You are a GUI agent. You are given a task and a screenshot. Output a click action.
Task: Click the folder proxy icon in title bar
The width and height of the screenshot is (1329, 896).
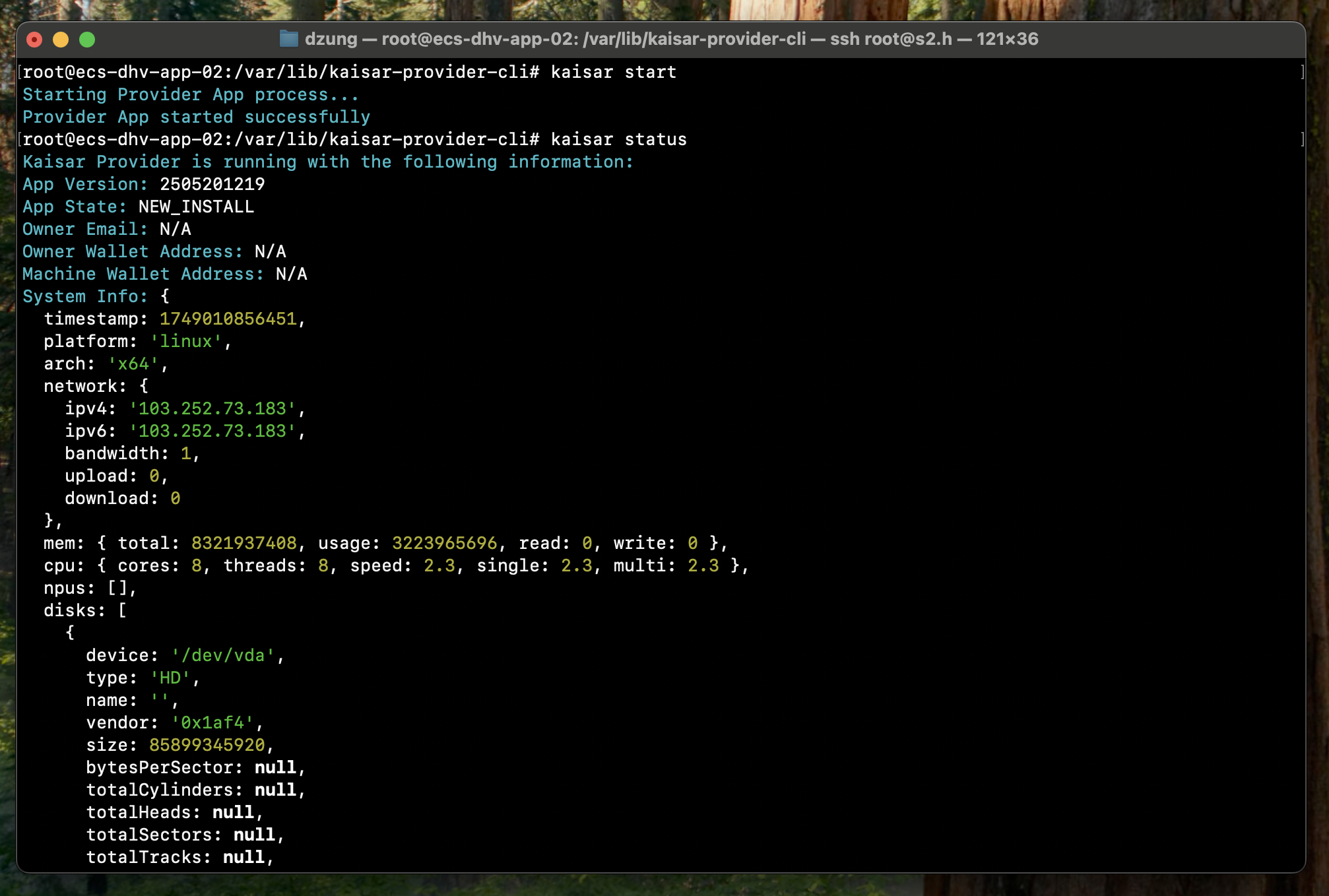(288, 39)
